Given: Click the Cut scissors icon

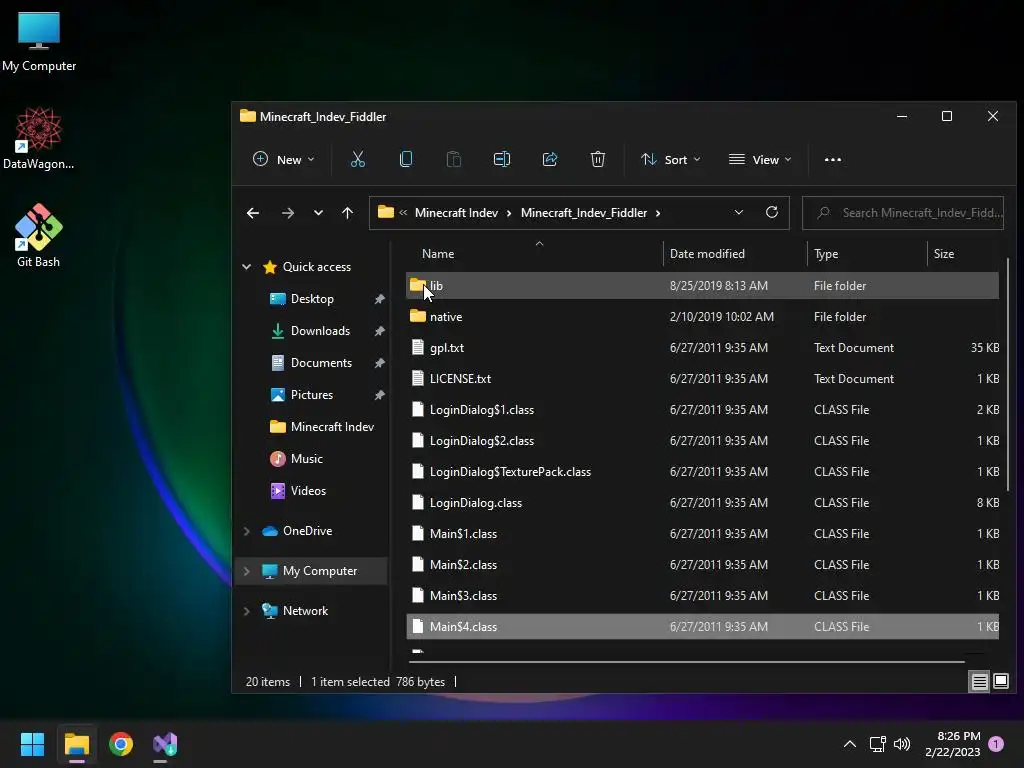Looking at the screenshot, I should pos(358,159).
